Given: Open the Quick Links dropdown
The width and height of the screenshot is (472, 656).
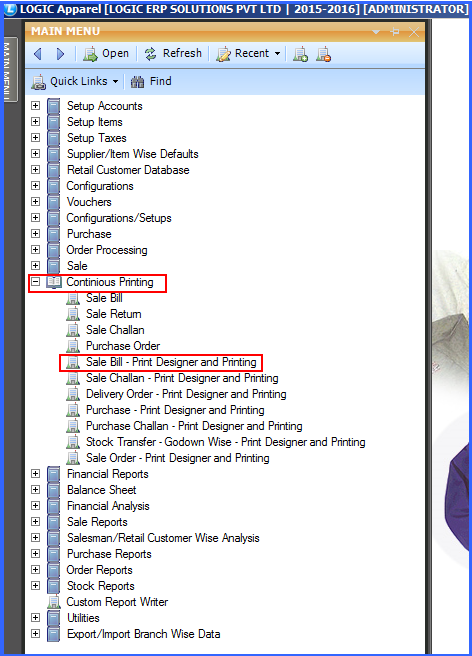Looking at the screenshot, I should pyautogui.click(x=75, y=82).
